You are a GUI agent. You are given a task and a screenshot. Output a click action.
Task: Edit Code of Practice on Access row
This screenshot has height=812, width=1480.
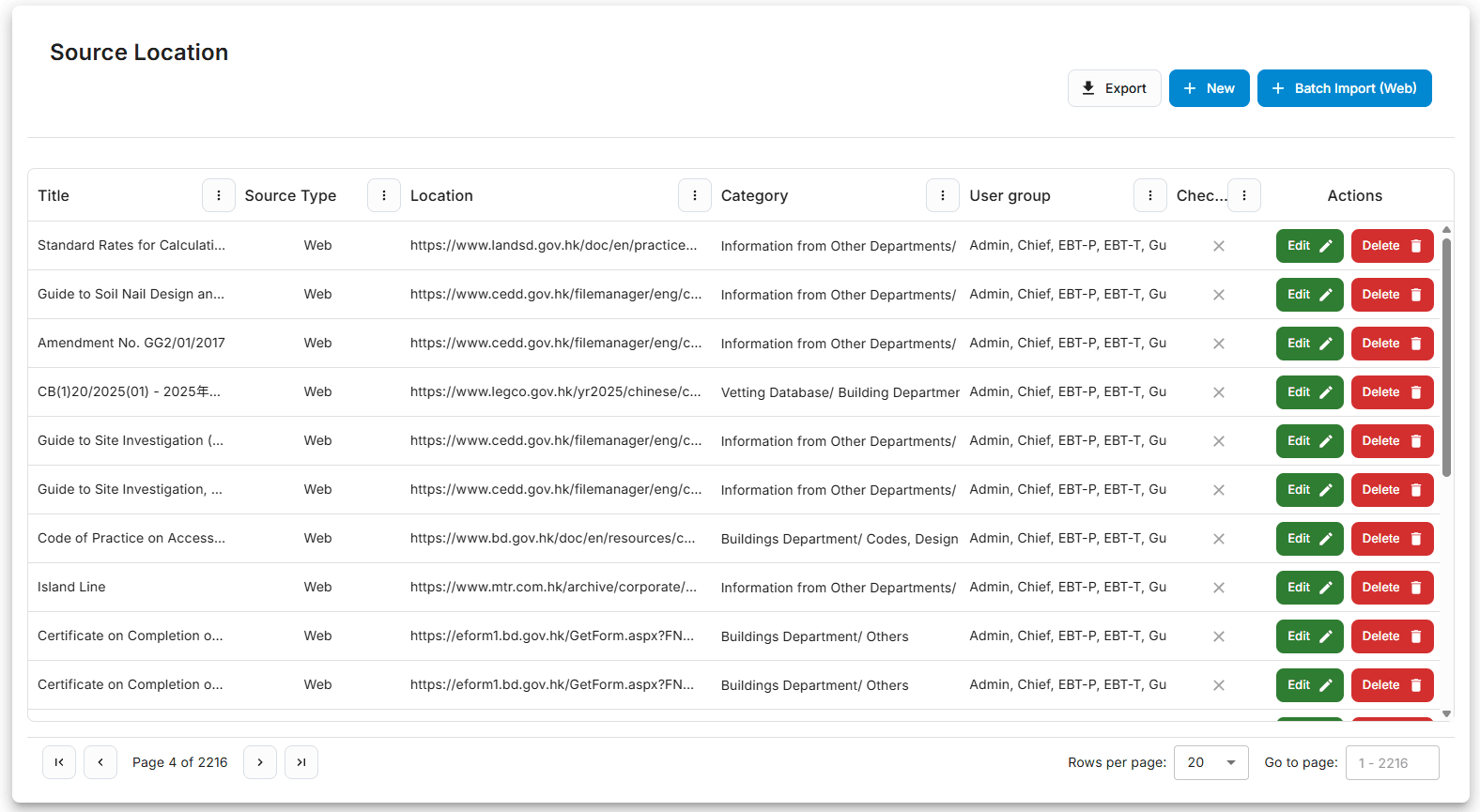1310,539
